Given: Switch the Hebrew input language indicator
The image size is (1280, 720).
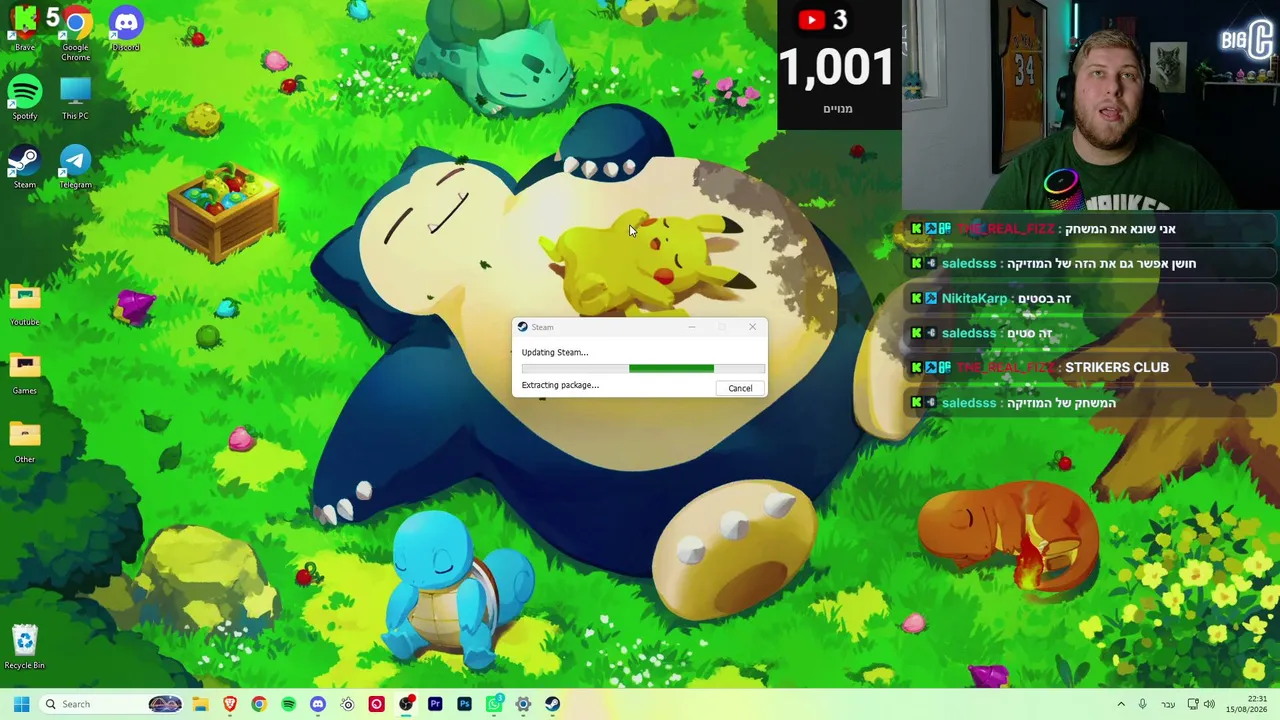Looking at the screenshot, I should [x=1168, y=704].
